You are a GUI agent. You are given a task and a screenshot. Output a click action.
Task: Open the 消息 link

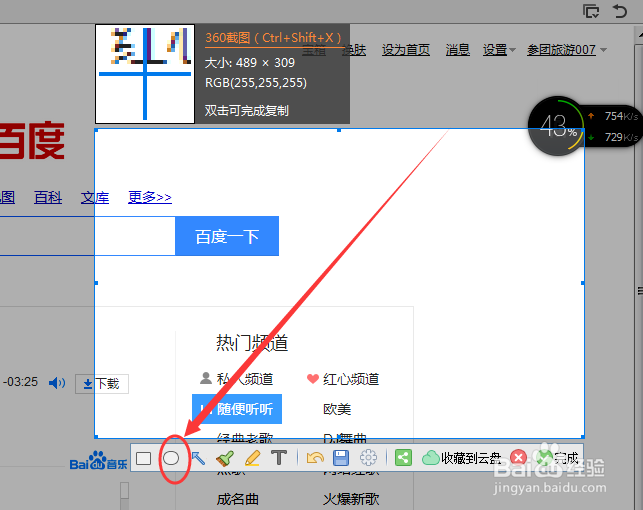[x=458, y=50]
